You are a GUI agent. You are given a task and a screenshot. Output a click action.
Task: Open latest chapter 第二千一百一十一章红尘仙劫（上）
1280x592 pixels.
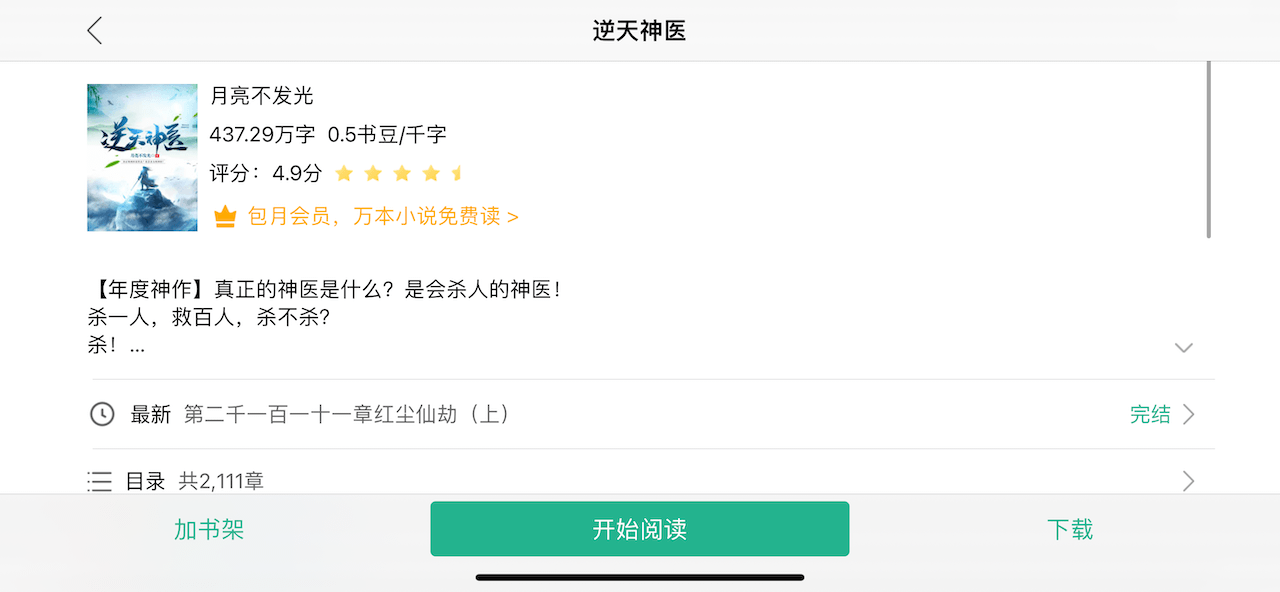[x=348, y=414]
